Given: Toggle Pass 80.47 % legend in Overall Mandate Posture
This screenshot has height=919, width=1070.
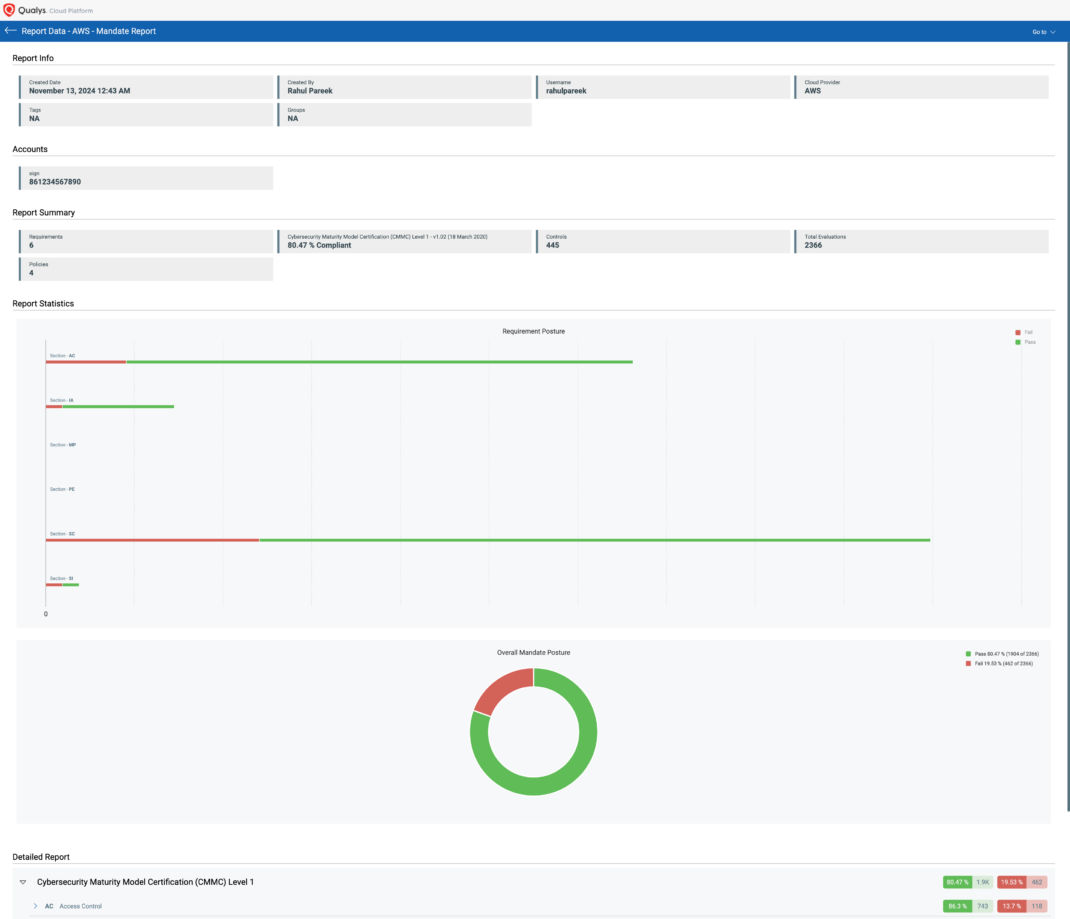Looking at the screenshot, I should pyautogui.click(x=1002, y=654).
